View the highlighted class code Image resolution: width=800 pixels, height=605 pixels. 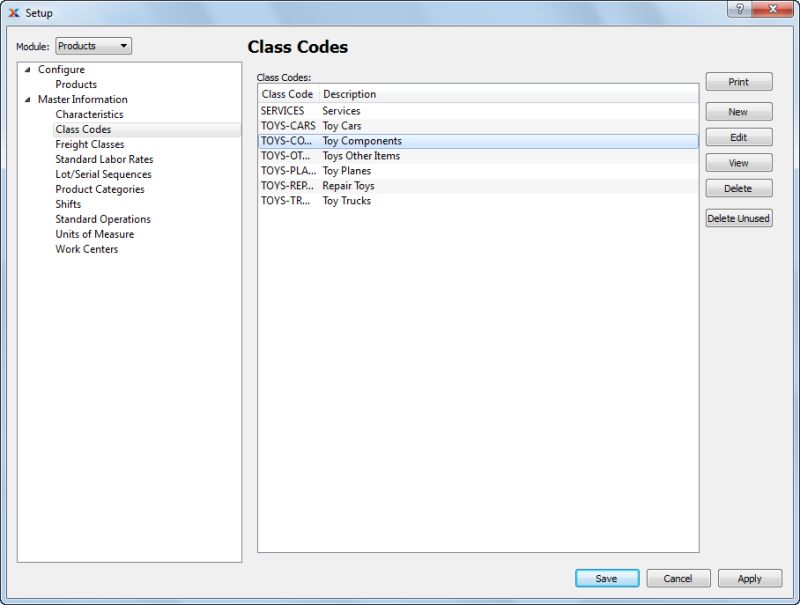pyautogui.click(x=739, y=163)
